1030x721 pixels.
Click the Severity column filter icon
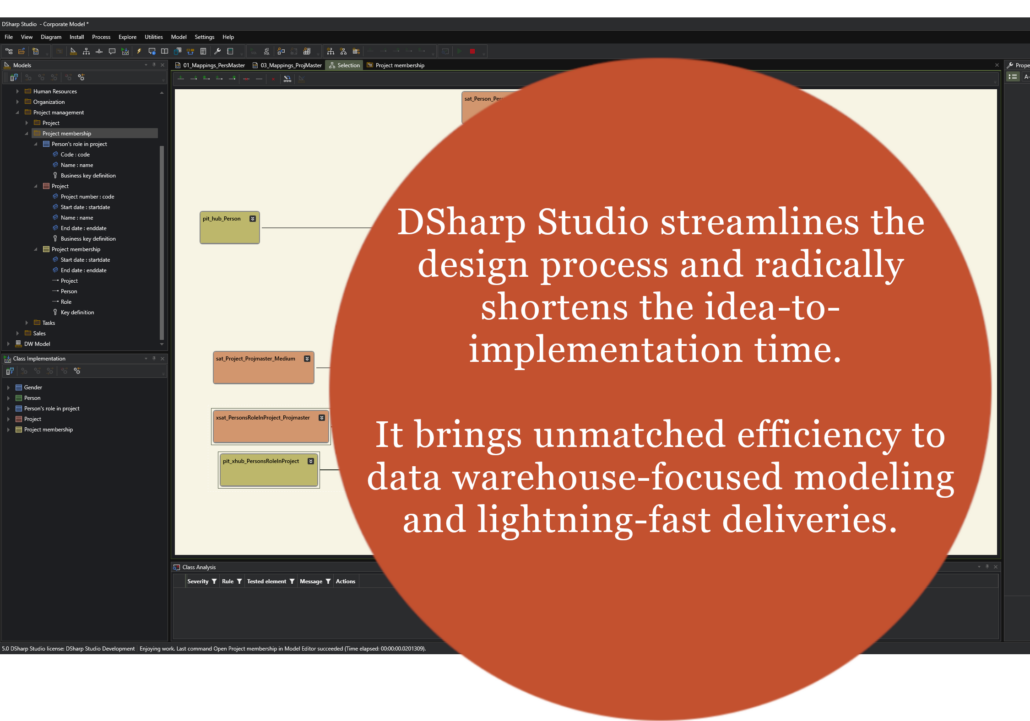pos(214,581)
